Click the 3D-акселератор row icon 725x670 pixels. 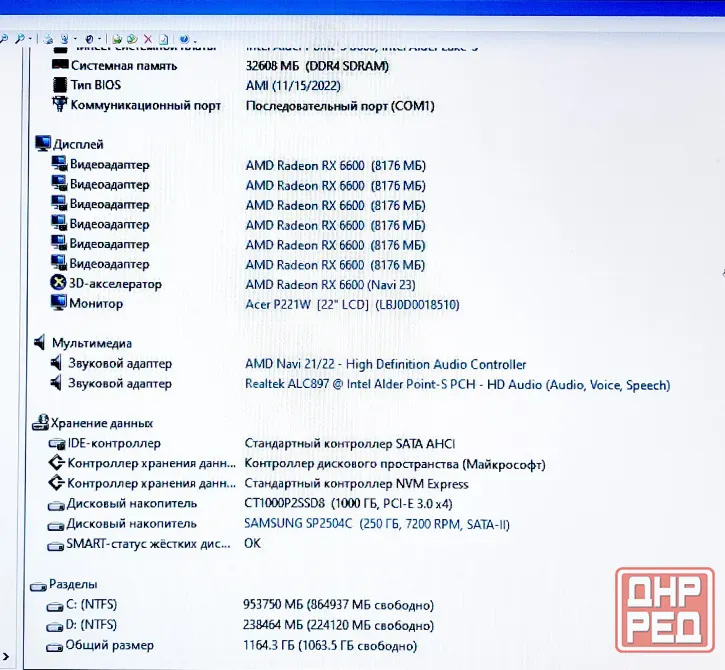click(58, 283)
